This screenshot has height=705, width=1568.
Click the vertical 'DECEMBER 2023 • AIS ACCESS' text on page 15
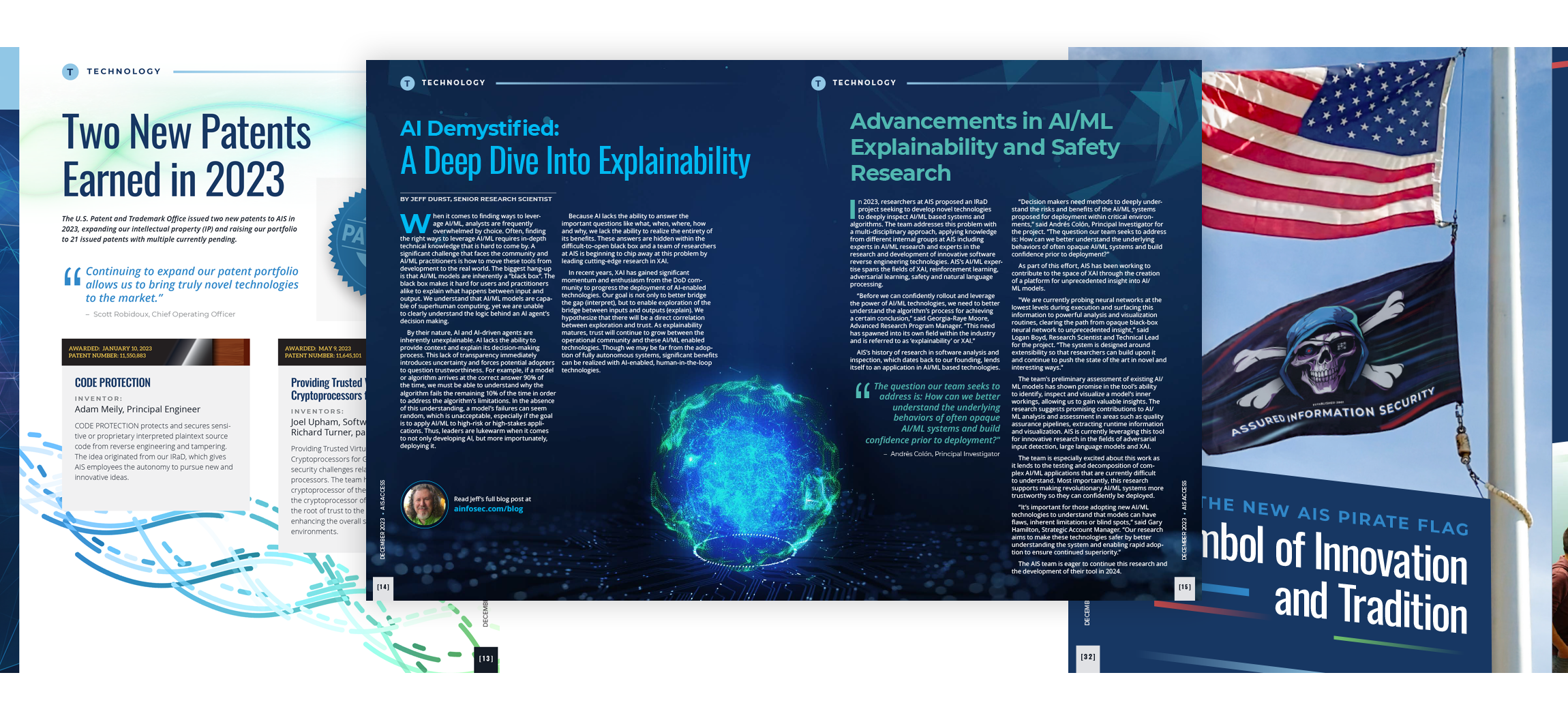point(1184,520)
